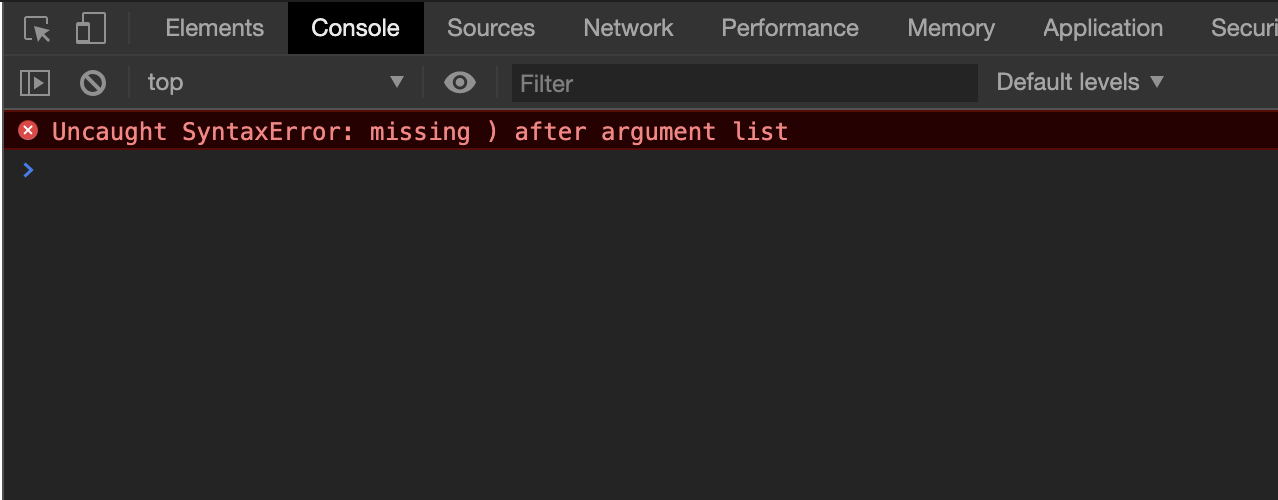Click the red error icon beside SyntaxError
Image resolution: width=1278 pixels, height=500 pixels.
[x=28, y=131]
